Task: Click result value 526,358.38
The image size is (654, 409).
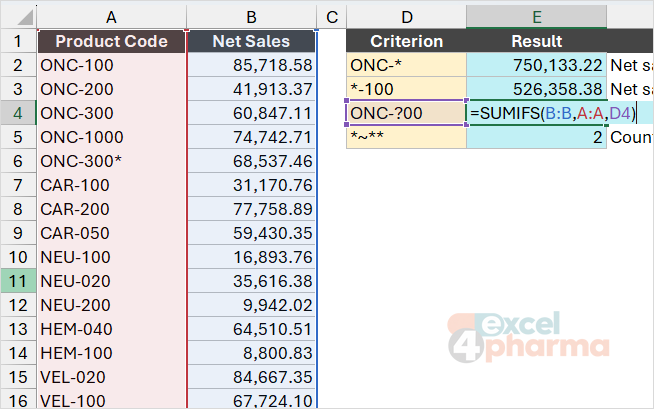Action: pyautogui.click(x=536, y=89)
